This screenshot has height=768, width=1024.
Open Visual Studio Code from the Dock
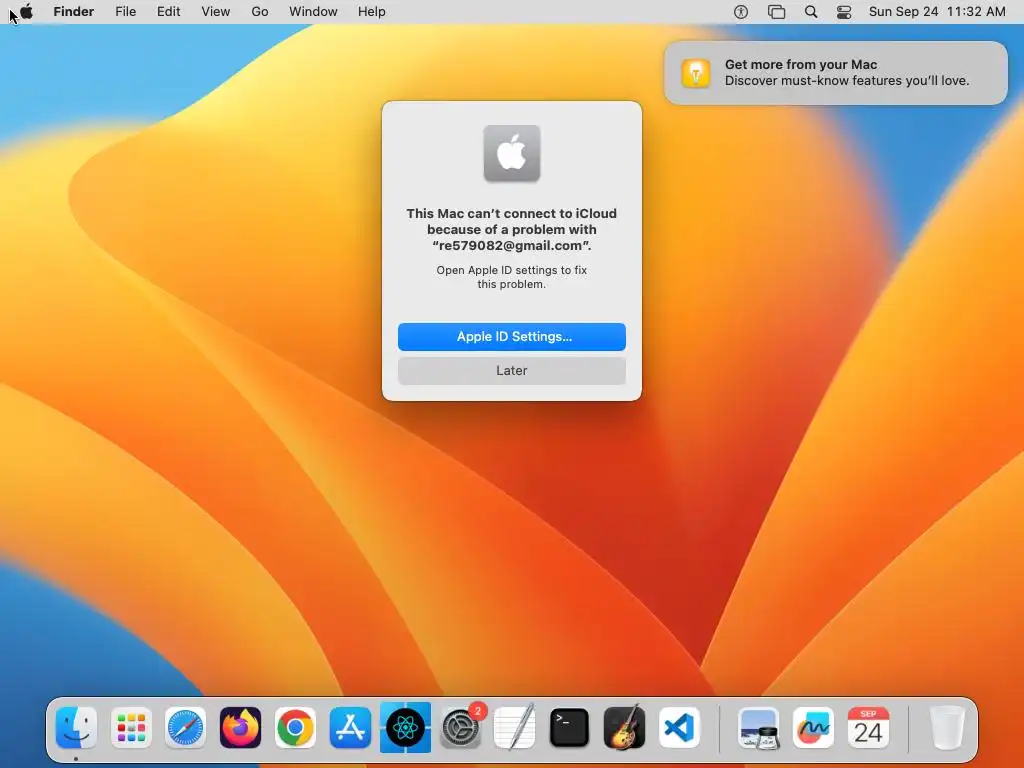(x=679, y=727)
